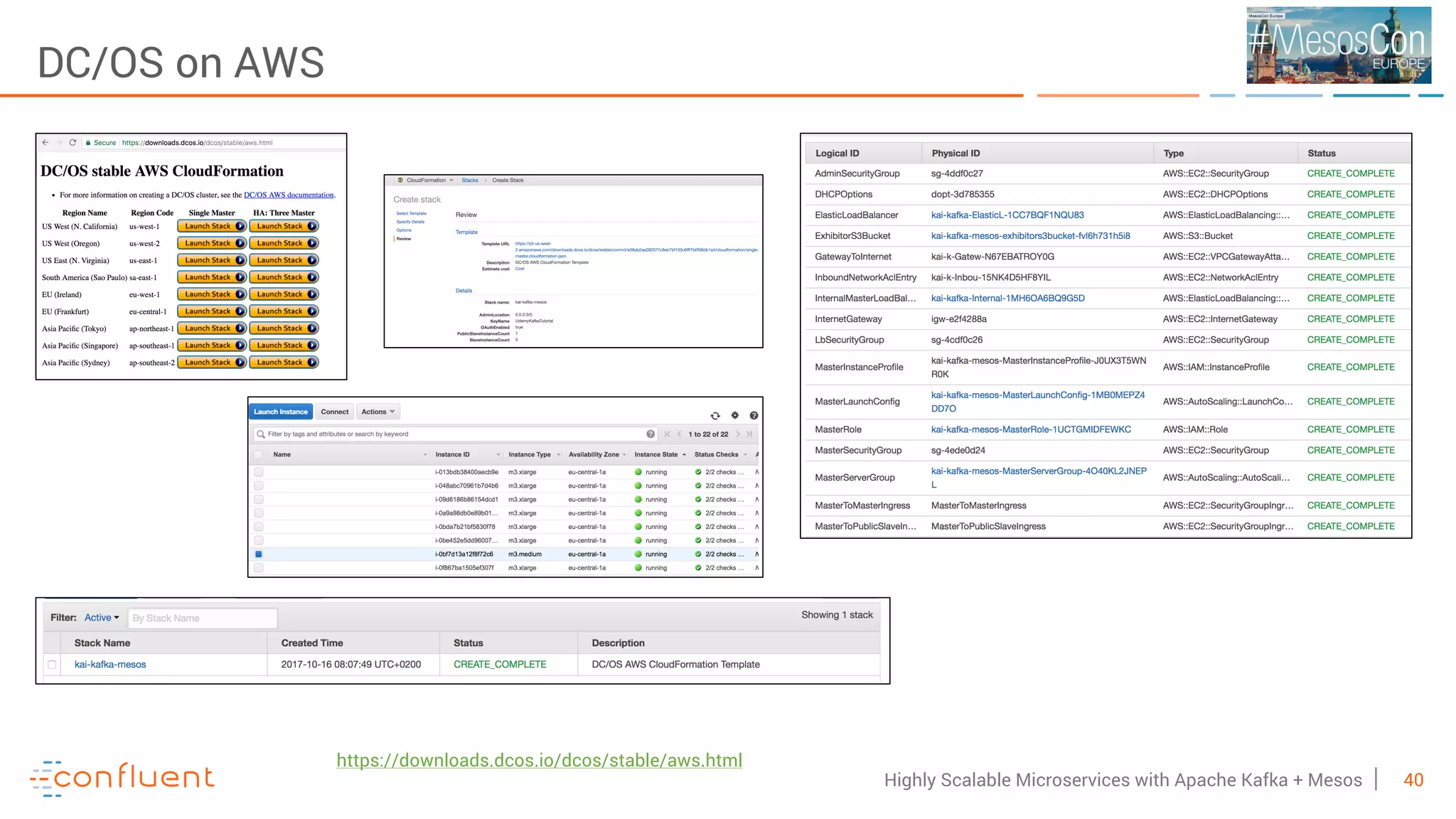This screenshot has height=819, width=1456.
Task: Uncheck the selected m3.medium instance checkbox
Action: (259, 555)
